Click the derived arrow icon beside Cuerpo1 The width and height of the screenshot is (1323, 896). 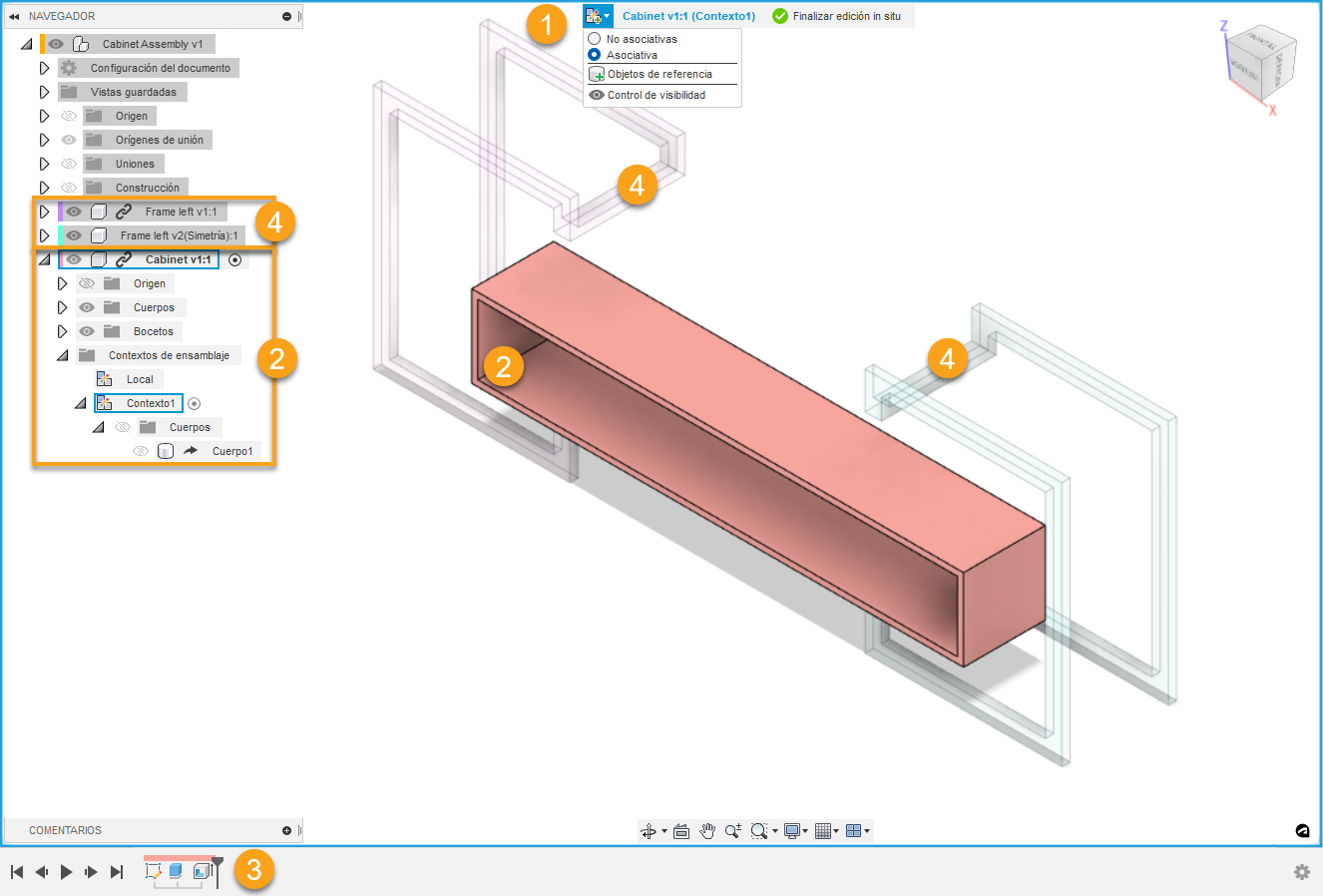191,451
